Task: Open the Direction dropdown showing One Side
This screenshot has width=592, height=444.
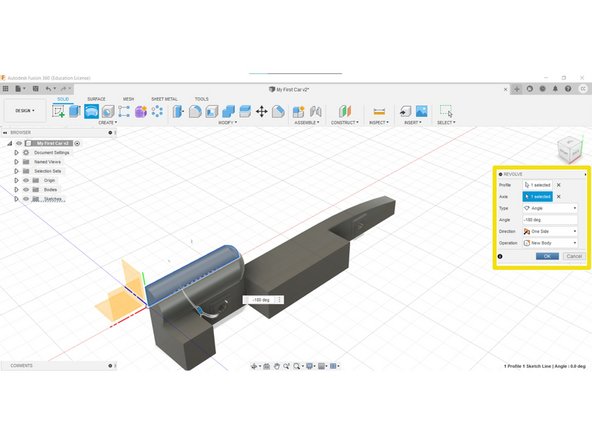Action: point(550,231)
